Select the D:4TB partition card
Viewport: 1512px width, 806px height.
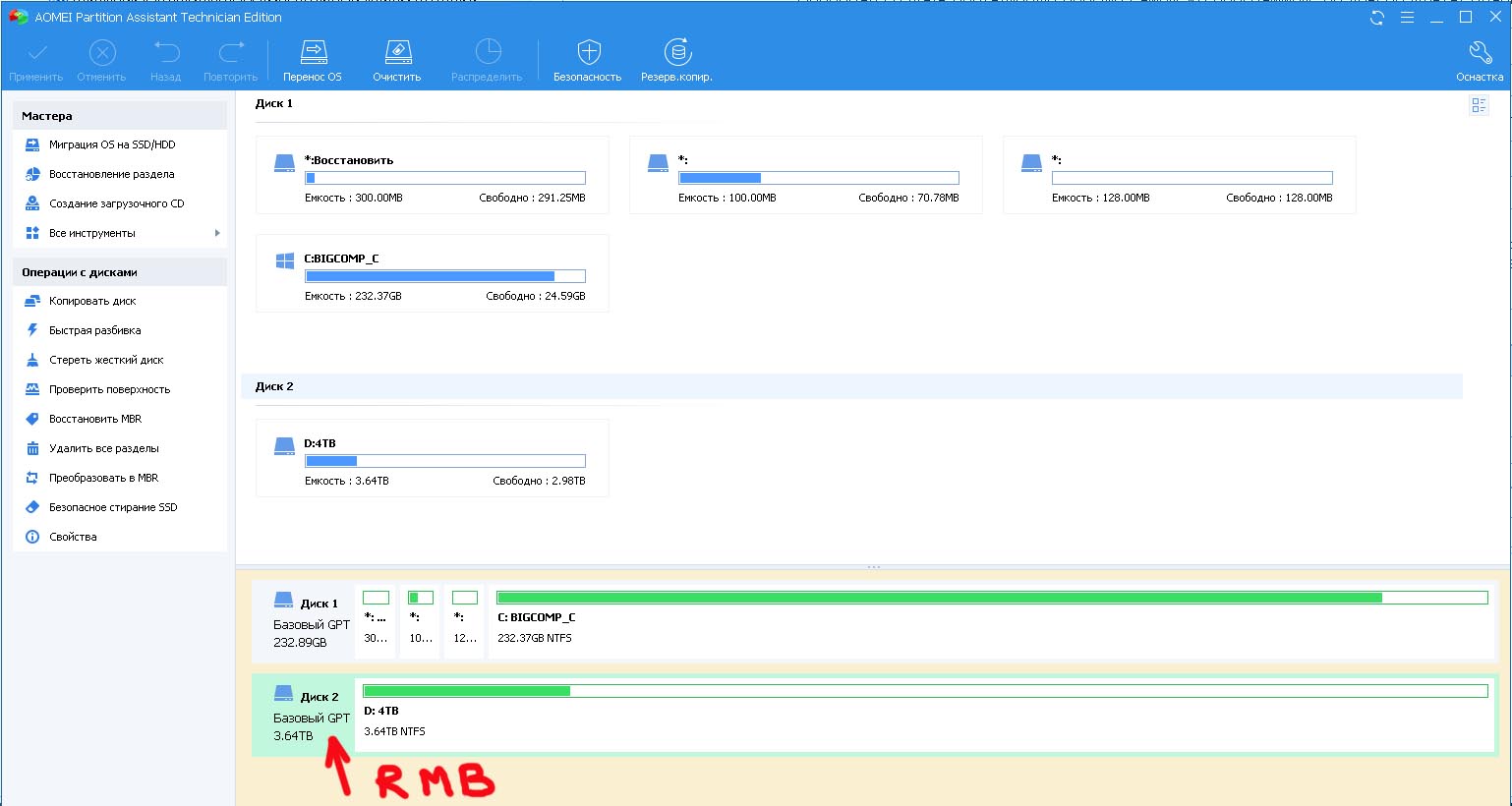(433, 458)
